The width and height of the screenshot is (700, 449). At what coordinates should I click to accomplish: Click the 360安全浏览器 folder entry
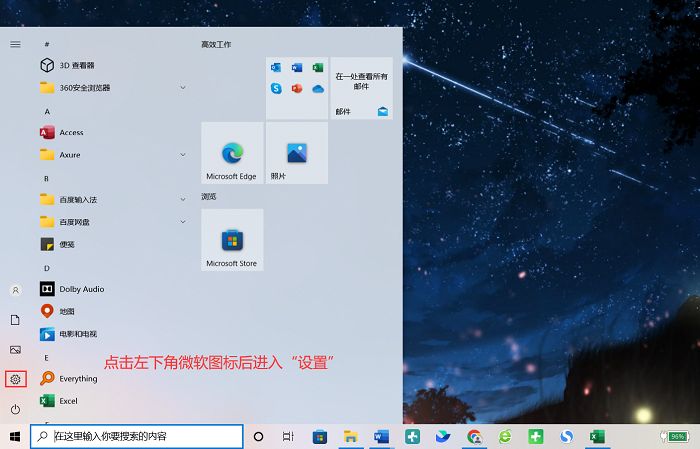(x=112, y=87)
